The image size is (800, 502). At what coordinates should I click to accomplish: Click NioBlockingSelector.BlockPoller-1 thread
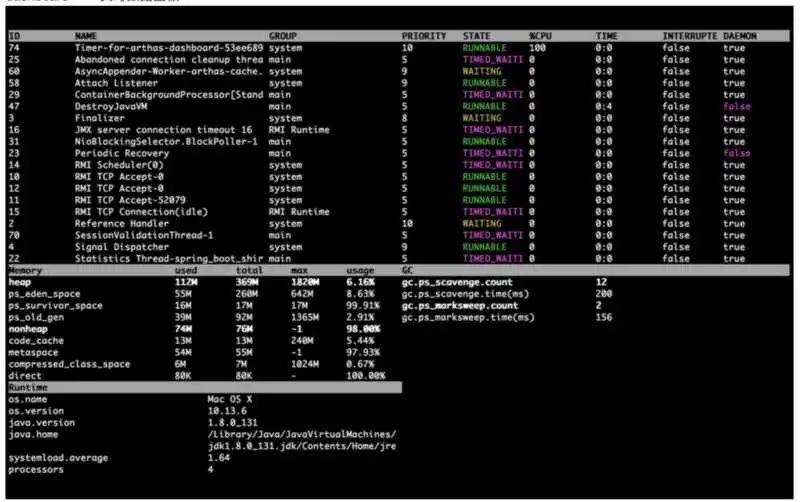coord(166,142)
